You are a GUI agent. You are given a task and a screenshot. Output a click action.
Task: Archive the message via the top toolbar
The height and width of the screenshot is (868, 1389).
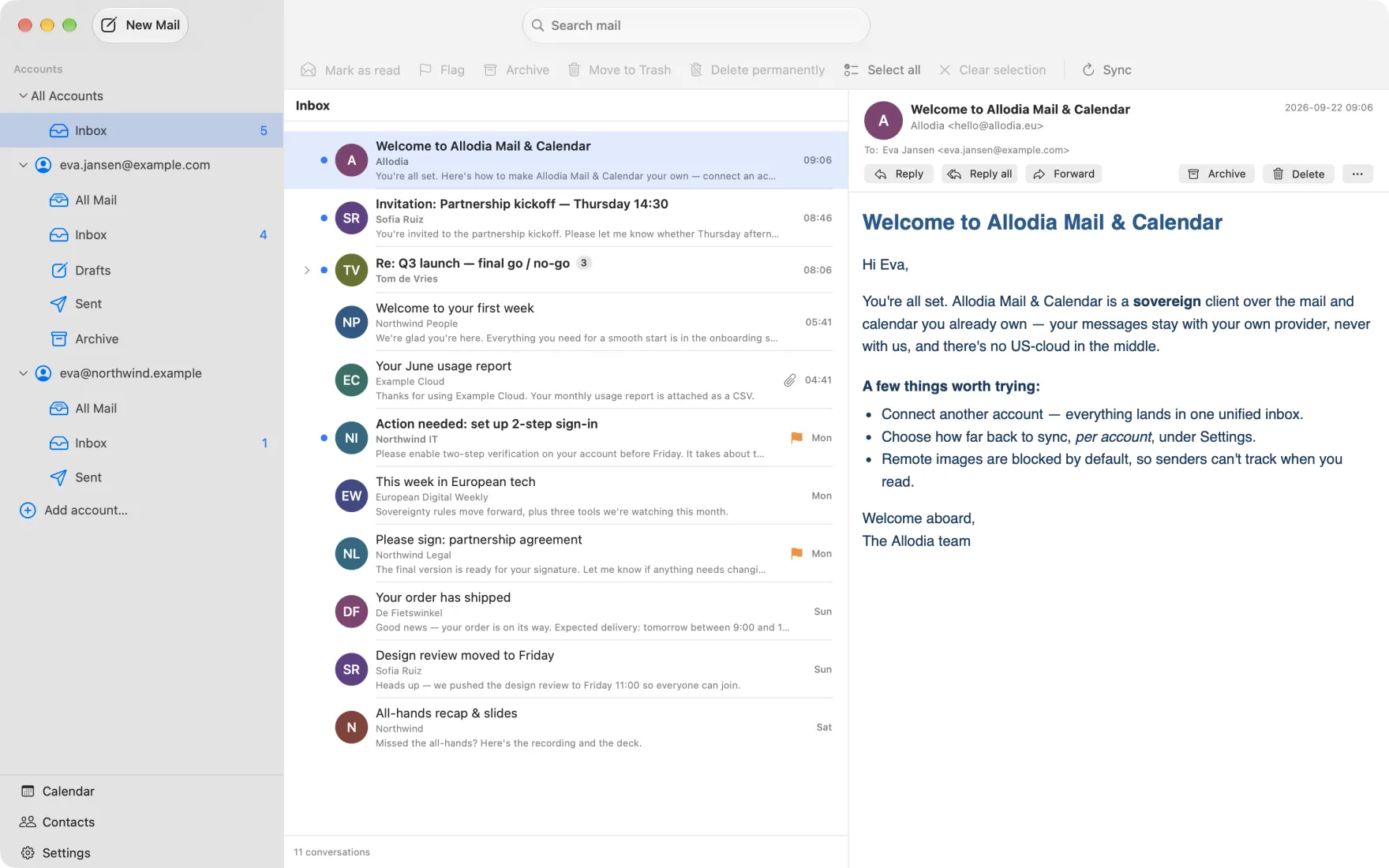516,70
